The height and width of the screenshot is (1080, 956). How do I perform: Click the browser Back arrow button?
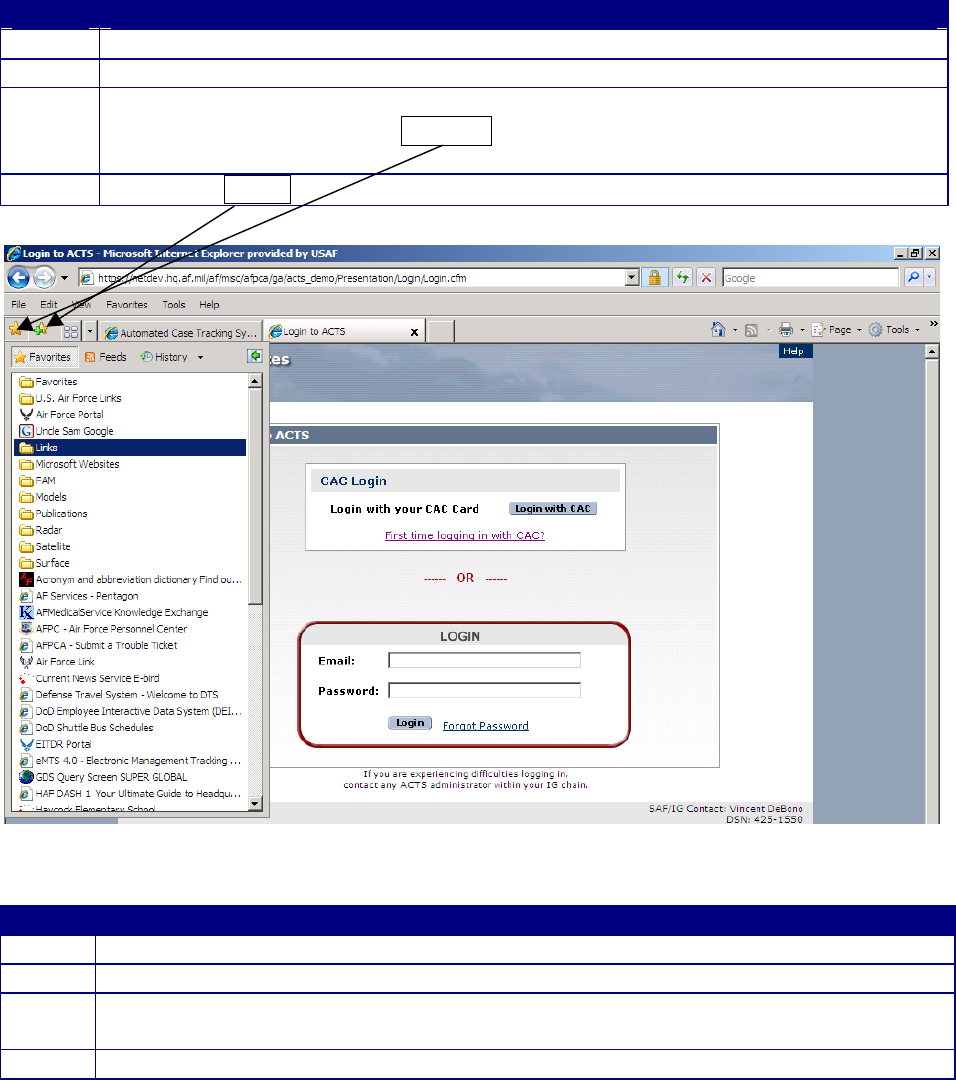pyautogui.click(x=19, y=278)
